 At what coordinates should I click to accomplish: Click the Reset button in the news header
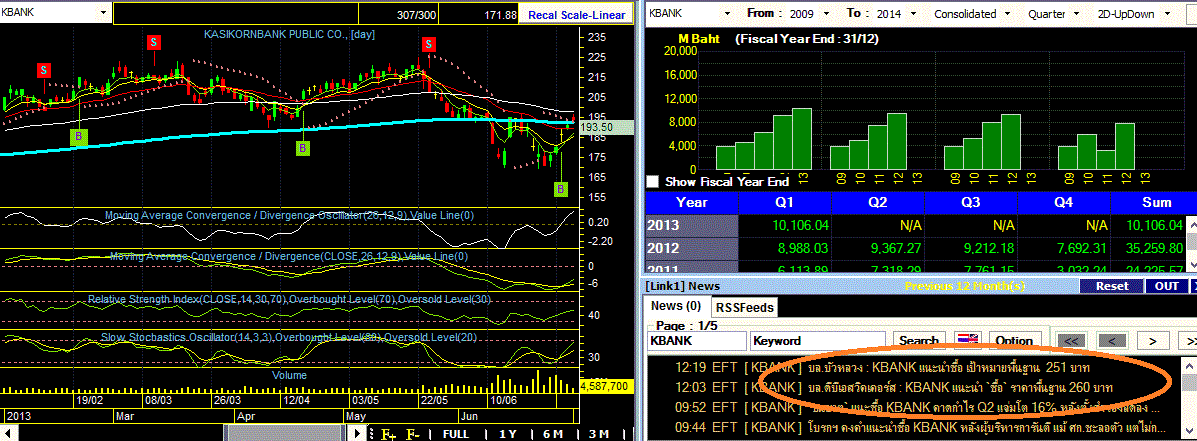click(1112, 286)
